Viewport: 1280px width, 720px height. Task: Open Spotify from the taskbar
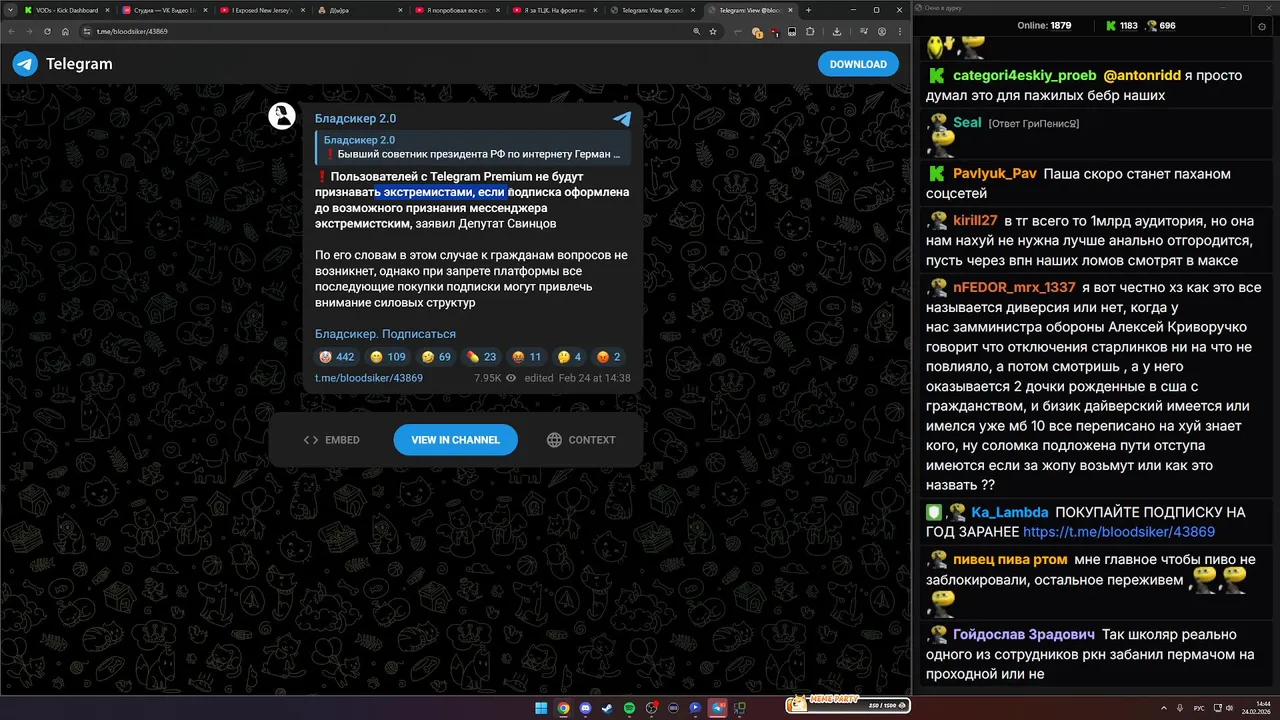point(629,707)
